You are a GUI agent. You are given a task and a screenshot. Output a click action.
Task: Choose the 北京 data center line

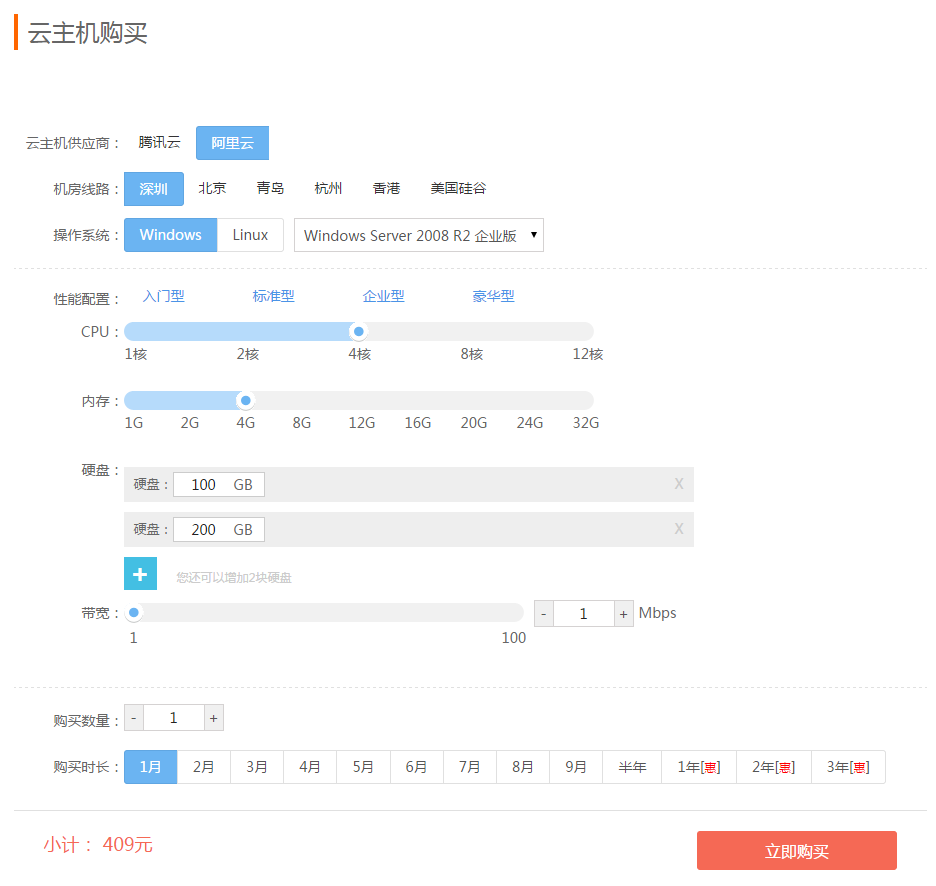click(x=212, y=188)
